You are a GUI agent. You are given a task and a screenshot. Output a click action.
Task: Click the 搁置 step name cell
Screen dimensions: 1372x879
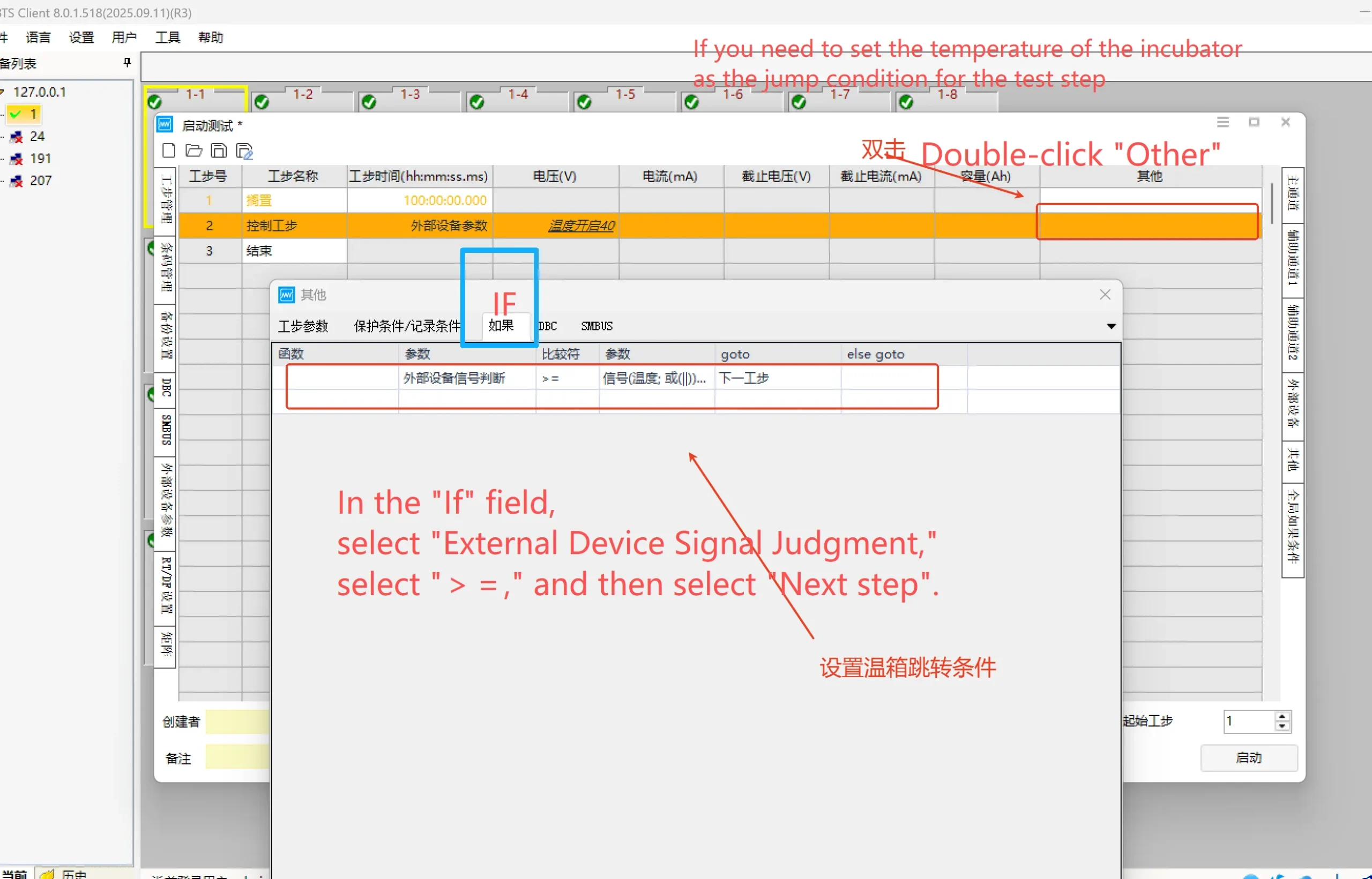click(294, 201)
